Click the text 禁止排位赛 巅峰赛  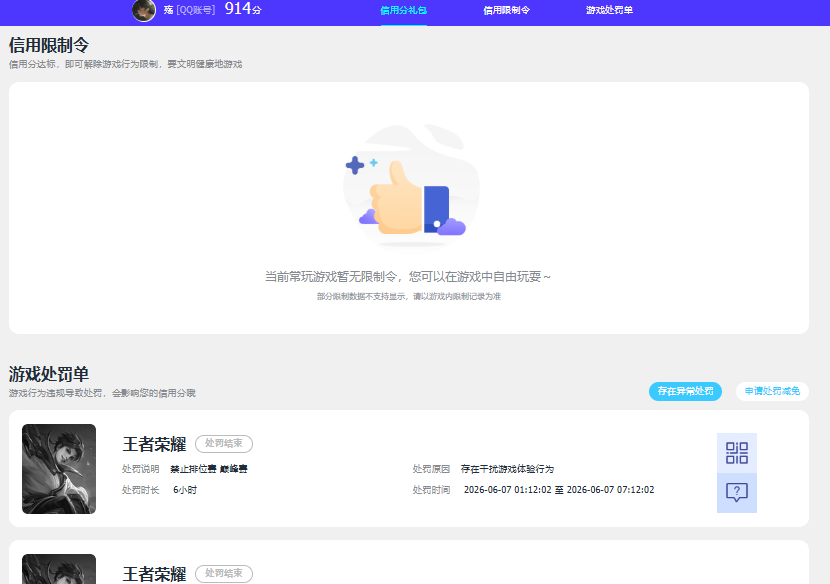tap(209, 469)
